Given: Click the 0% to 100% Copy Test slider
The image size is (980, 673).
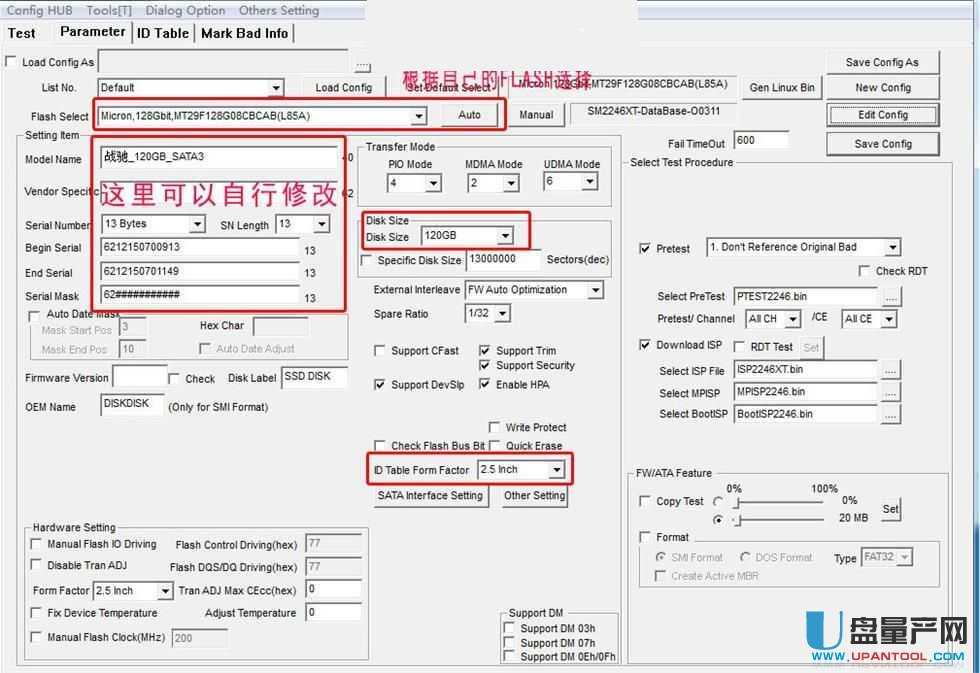Looking at the screenshot, I should tap(779, 502).
